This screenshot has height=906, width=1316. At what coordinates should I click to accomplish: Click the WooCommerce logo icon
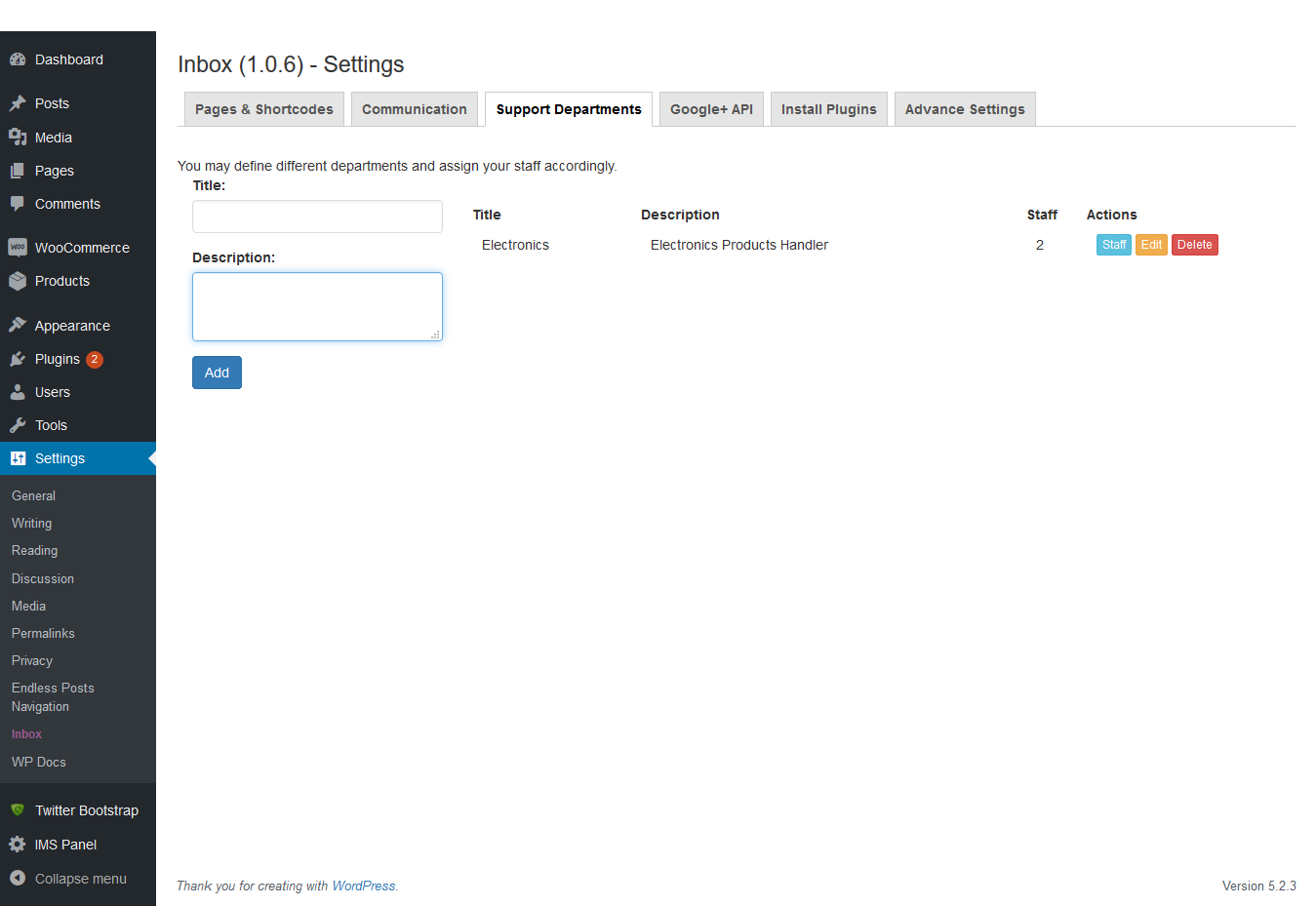coord(18,248)
